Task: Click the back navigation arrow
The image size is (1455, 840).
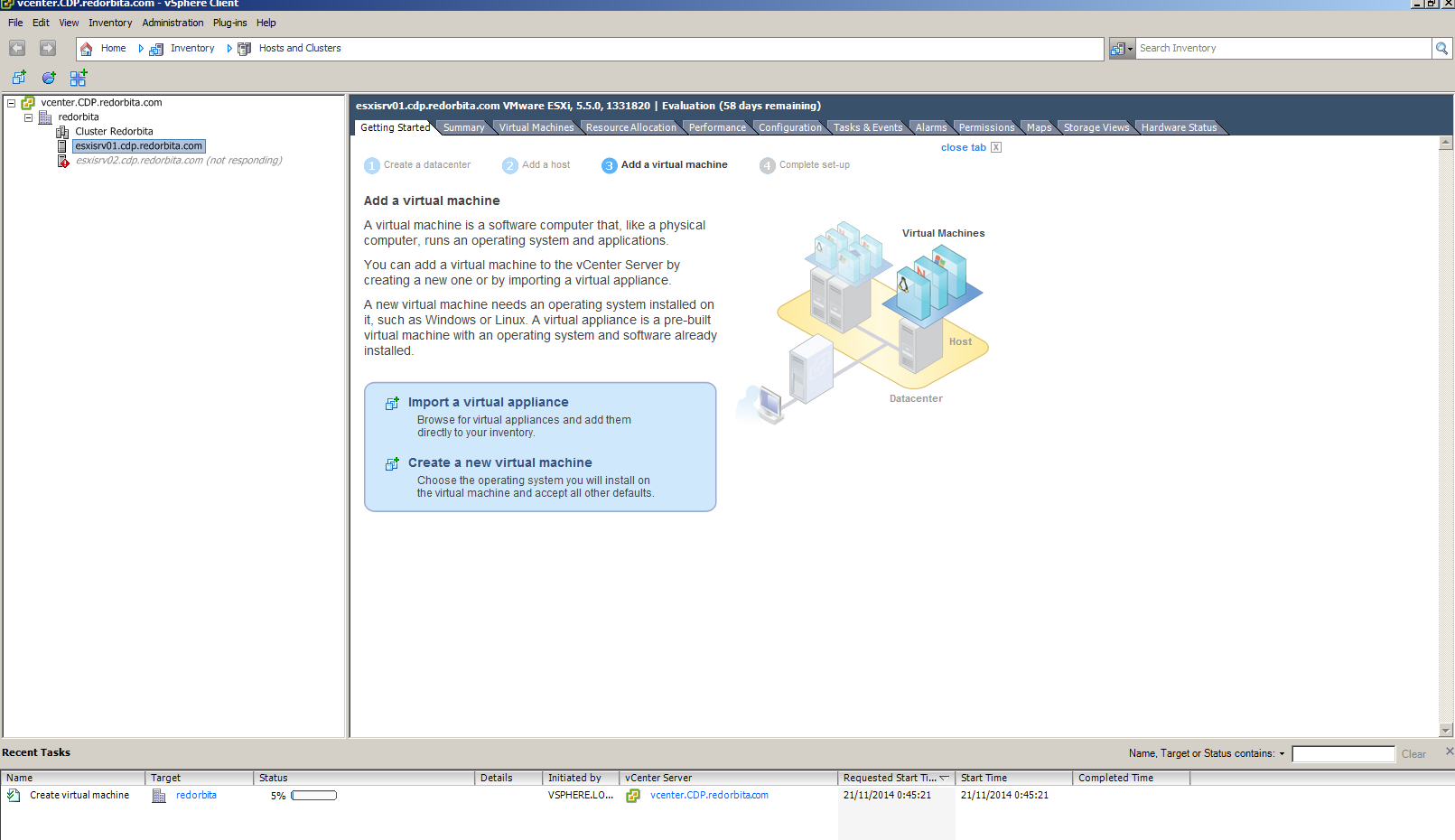Action: coord(17,48)
